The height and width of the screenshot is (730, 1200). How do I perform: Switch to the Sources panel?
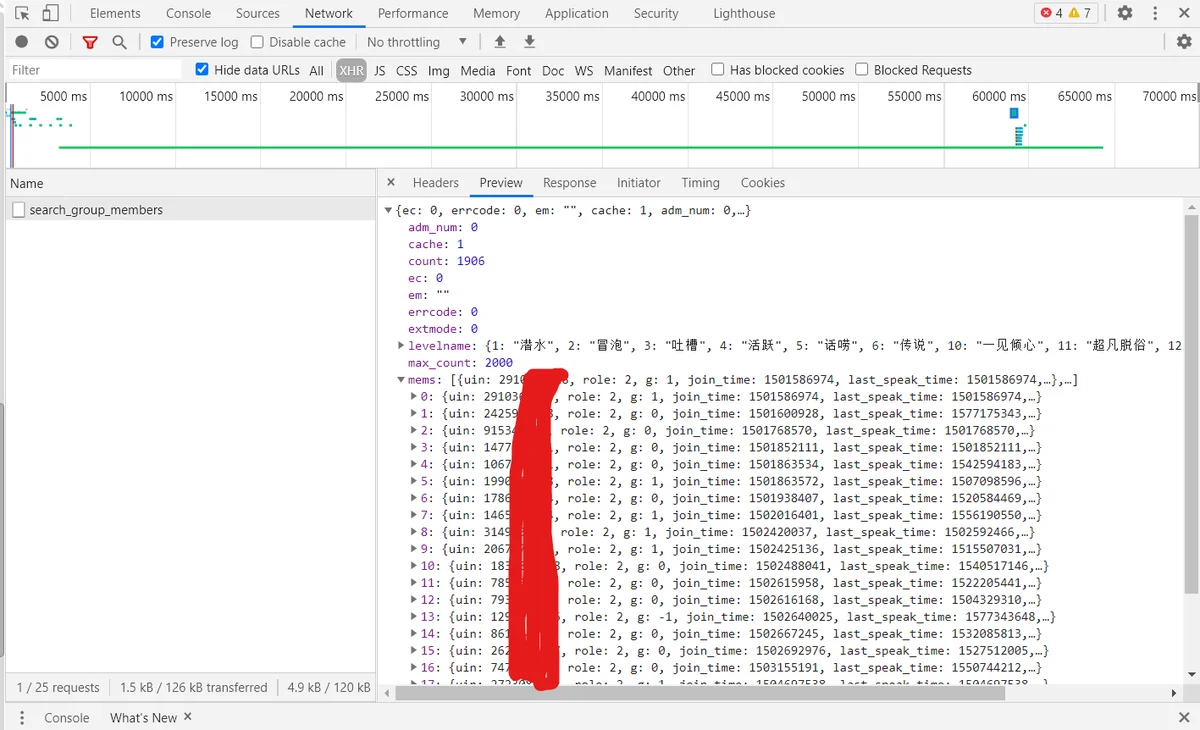258,14
